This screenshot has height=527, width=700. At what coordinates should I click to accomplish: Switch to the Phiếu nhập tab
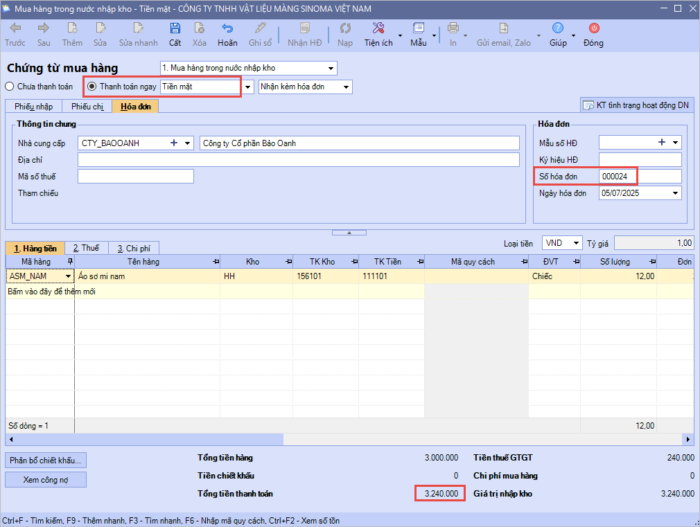point(33,106)
